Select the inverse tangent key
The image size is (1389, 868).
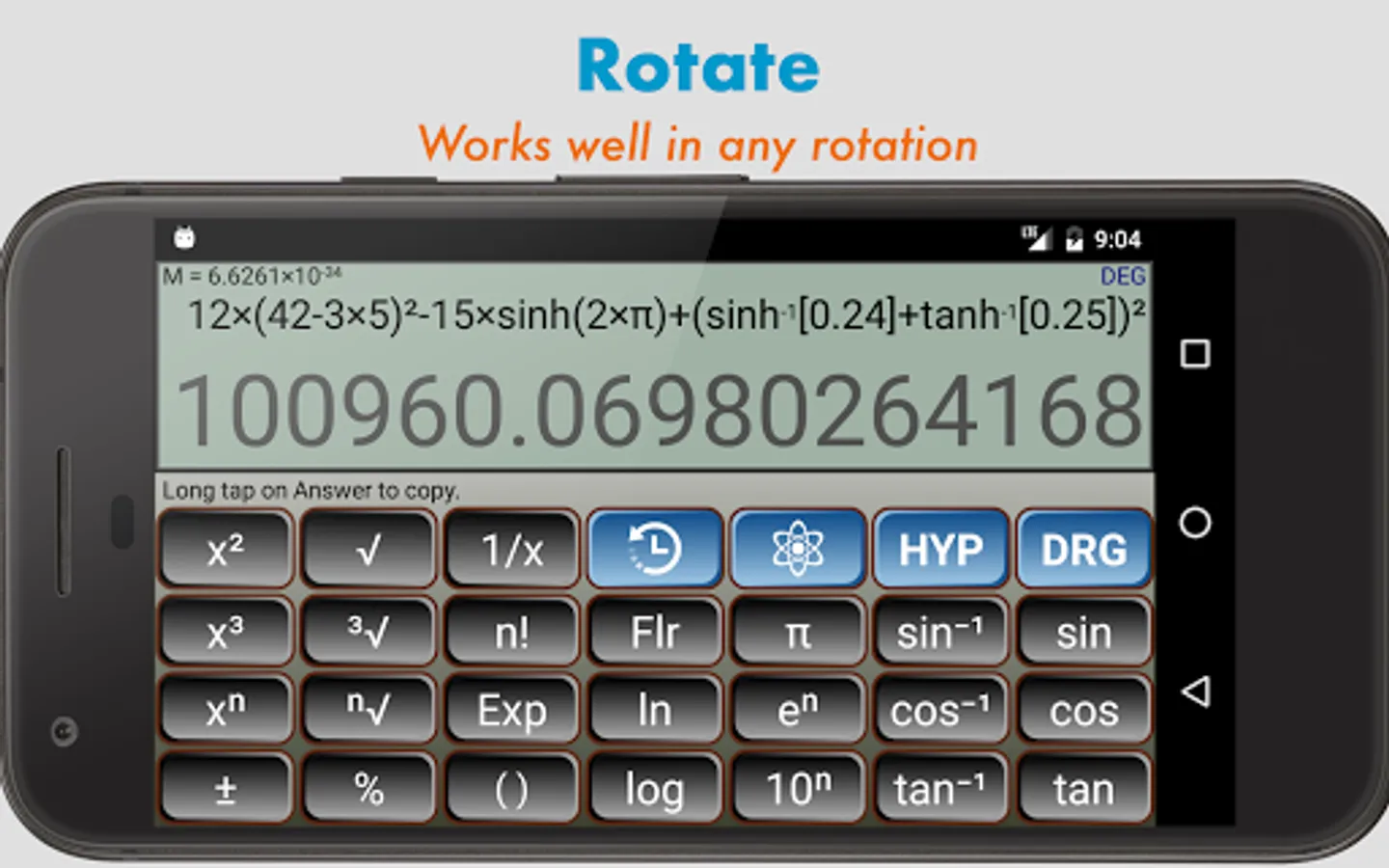940,788
